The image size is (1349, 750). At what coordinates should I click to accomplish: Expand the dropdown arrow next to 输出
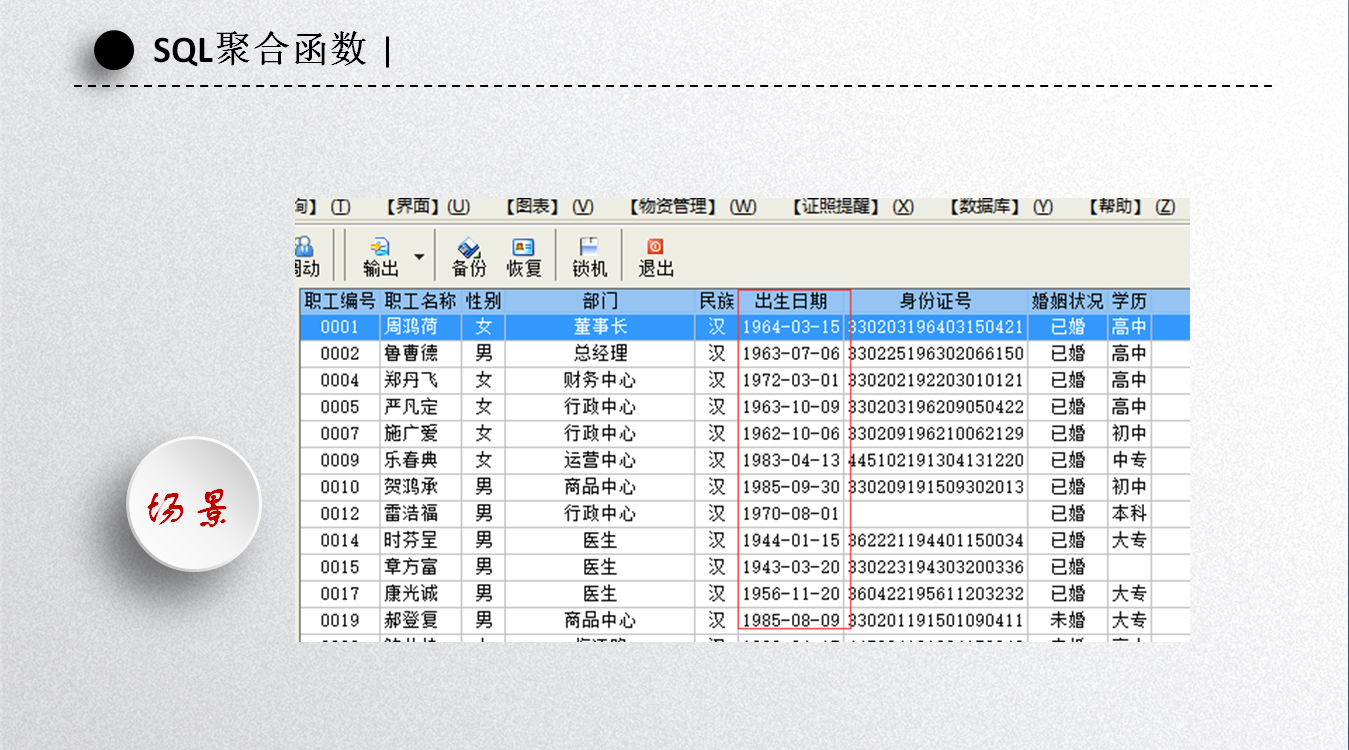click(x=419, y=257)
